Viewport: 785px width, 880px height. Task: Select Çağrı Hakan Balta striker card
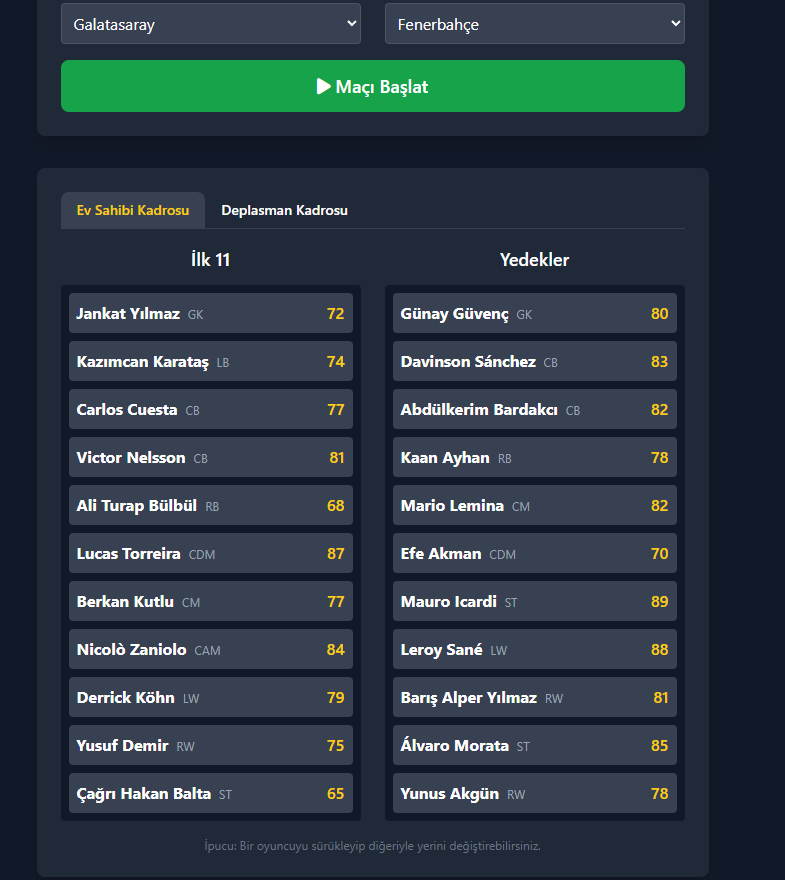[x=210, y=793]
